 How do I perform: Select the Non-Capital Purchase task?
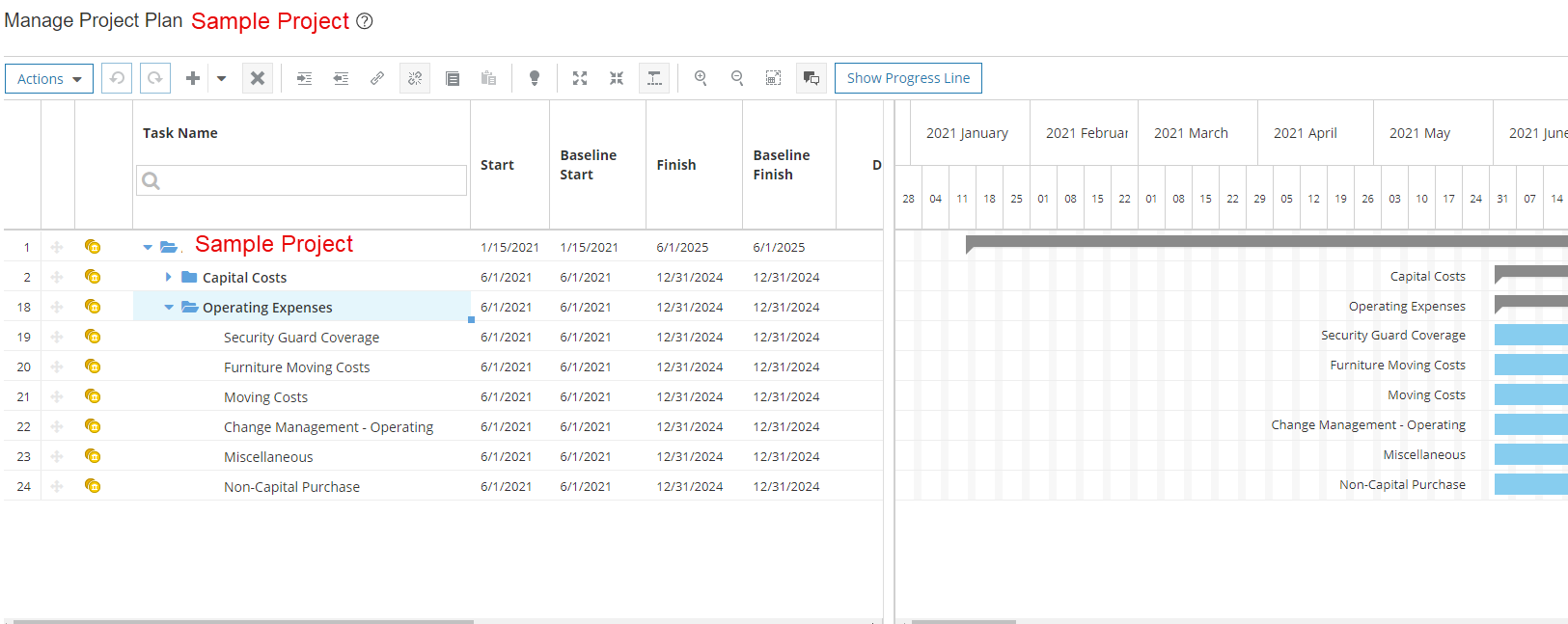pos(291,487)
